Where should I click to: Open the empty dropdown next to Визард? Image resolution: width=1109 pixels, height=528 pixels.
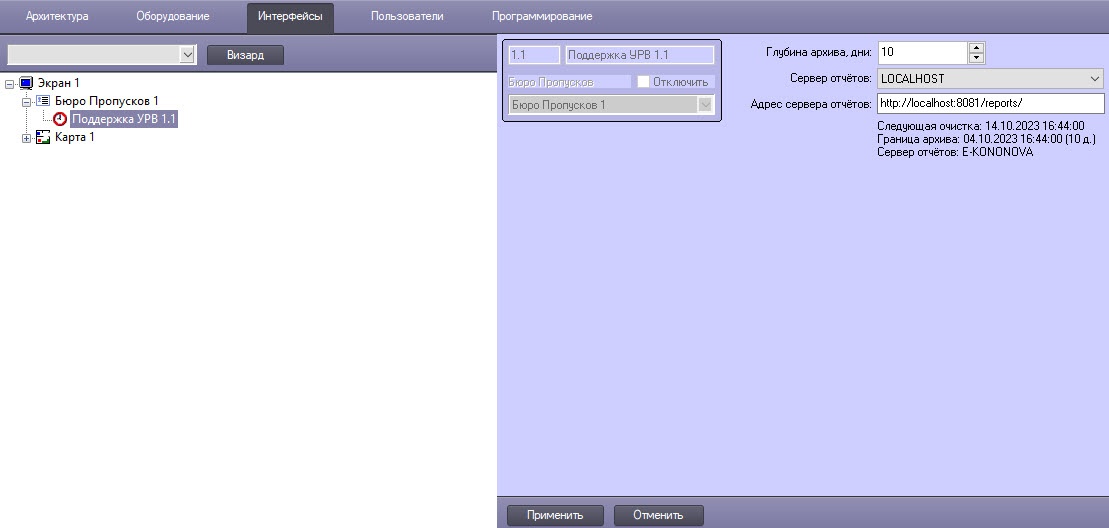[x=186, y=55]
